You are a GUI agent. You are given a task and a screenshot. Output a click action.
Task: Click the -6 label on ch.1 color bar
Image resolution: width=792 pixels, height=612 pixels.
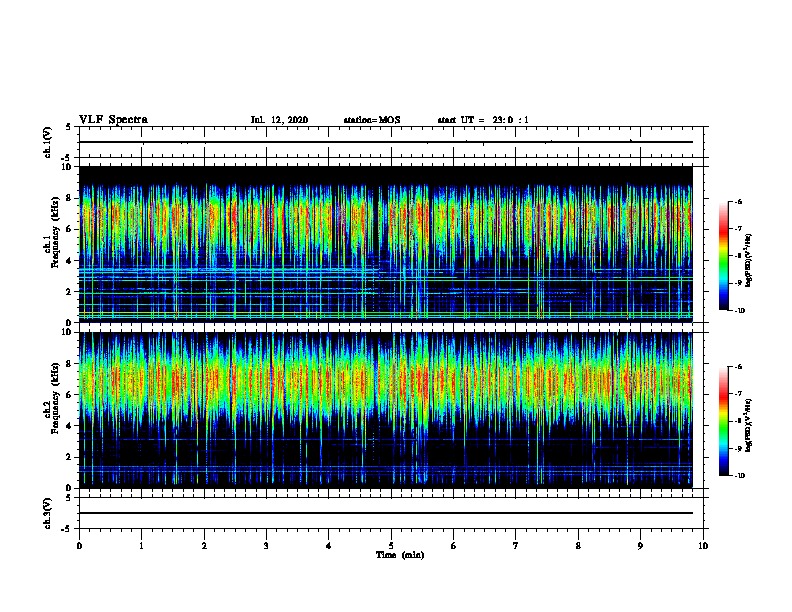tap(738, 201)
